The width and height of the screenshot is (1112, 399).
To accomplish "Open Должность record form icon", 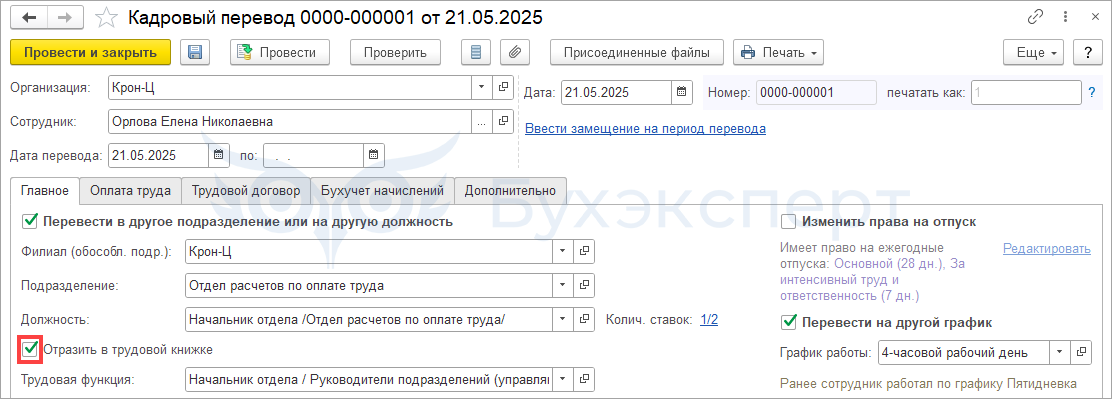I will 584,319.
